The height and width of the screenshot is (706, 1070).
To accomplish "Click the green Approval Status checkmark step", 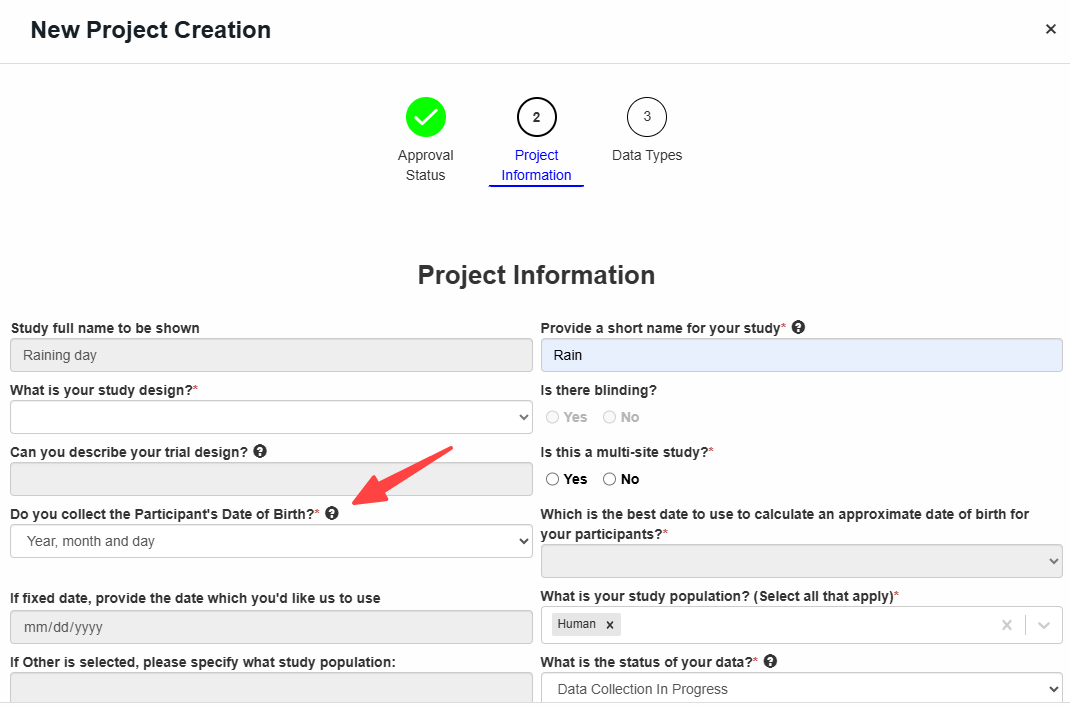I will 426,117.
